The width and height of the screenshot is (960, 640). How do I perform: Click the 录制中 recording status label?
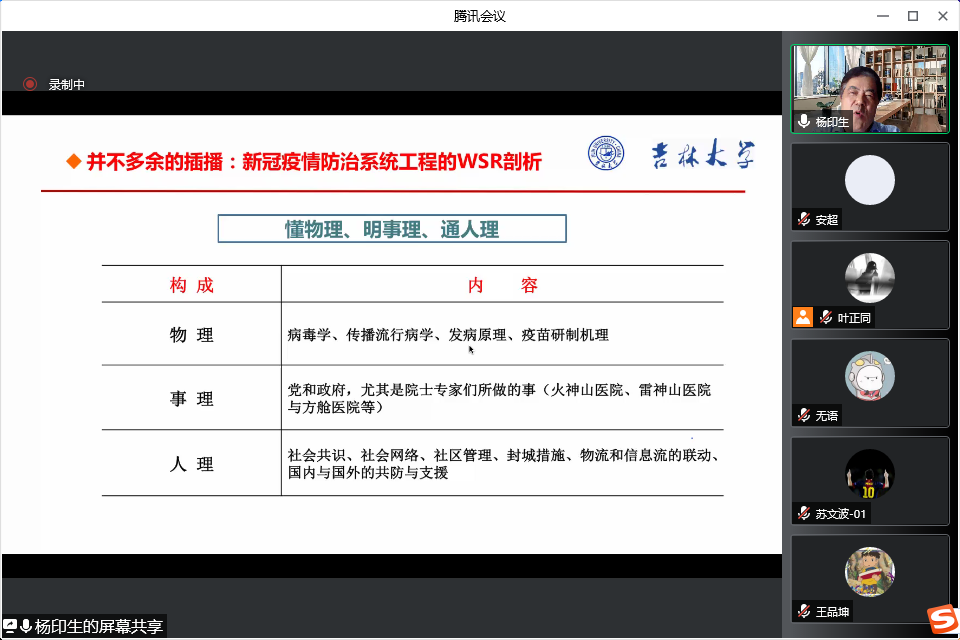click(x=67, y=85)
